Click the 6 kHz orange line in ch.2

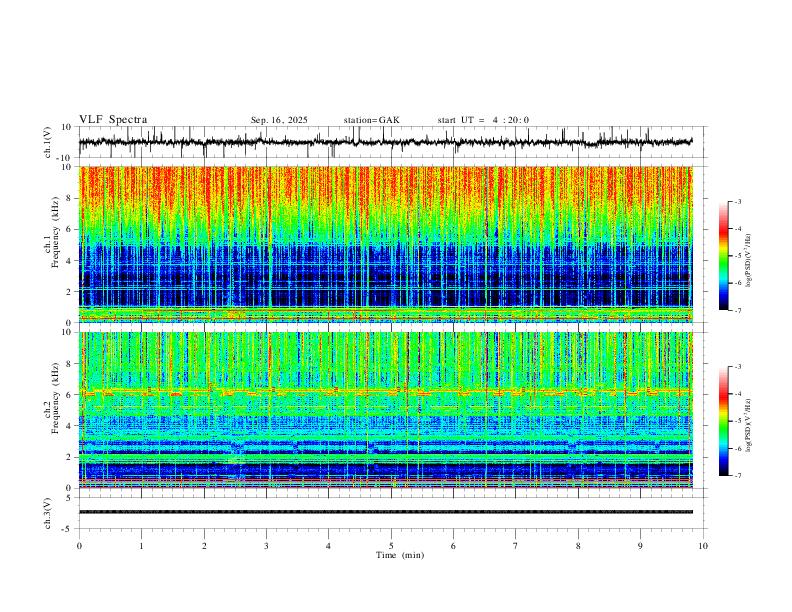click(385, 391)
